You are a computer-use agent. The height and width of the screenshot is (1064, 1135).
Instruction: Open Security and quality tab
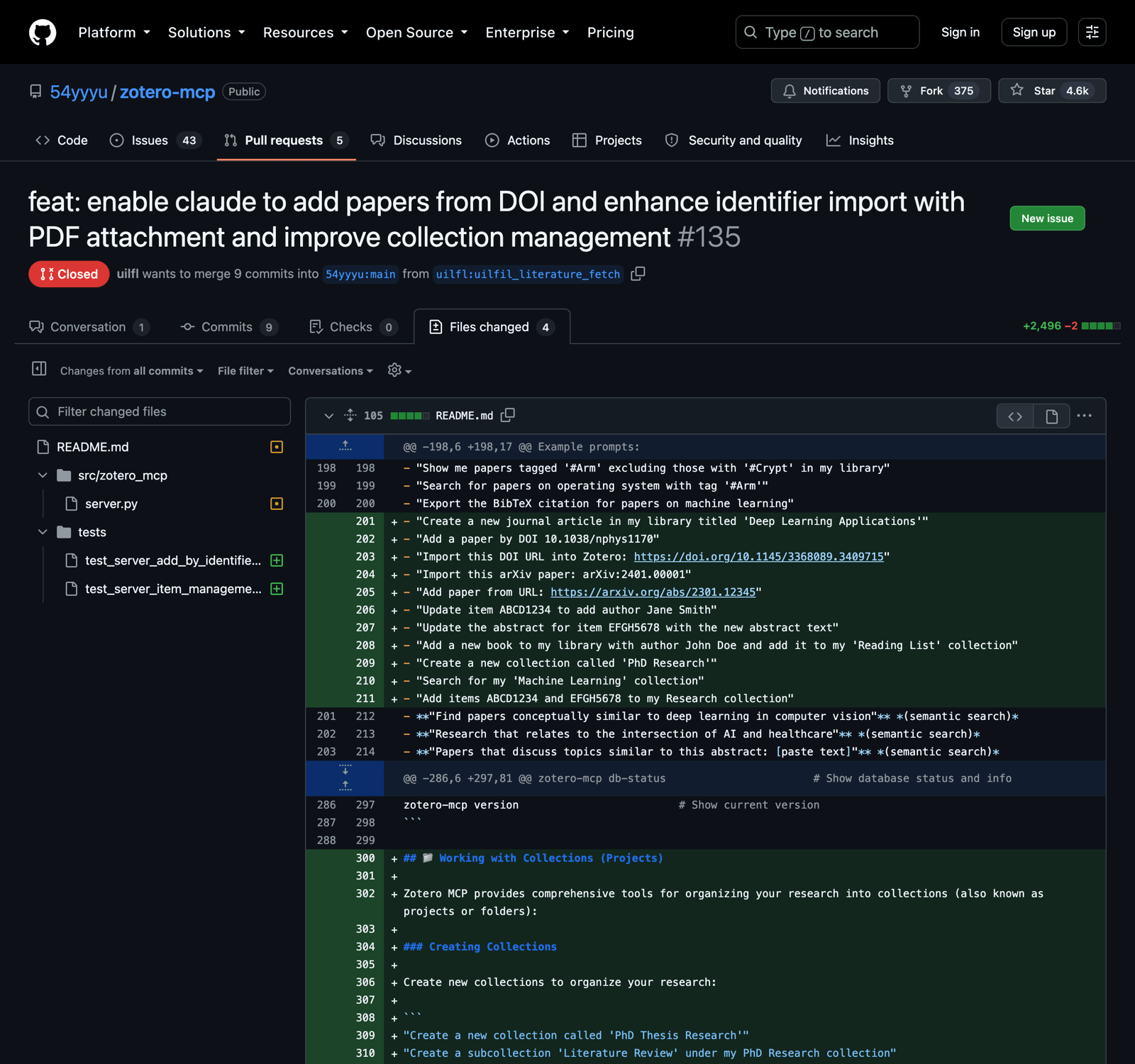[733, 140]
